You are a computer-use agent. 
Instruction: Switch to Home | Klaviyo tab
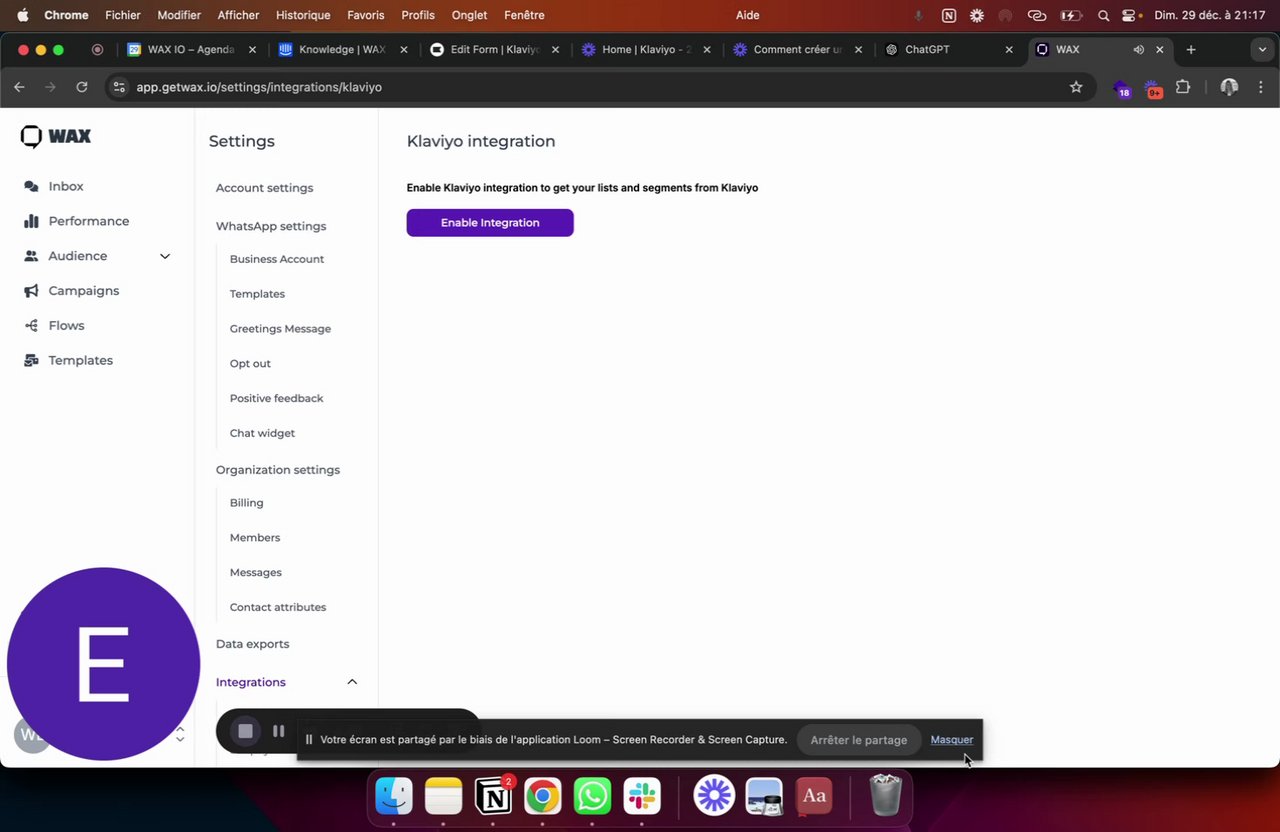[646, 49]
